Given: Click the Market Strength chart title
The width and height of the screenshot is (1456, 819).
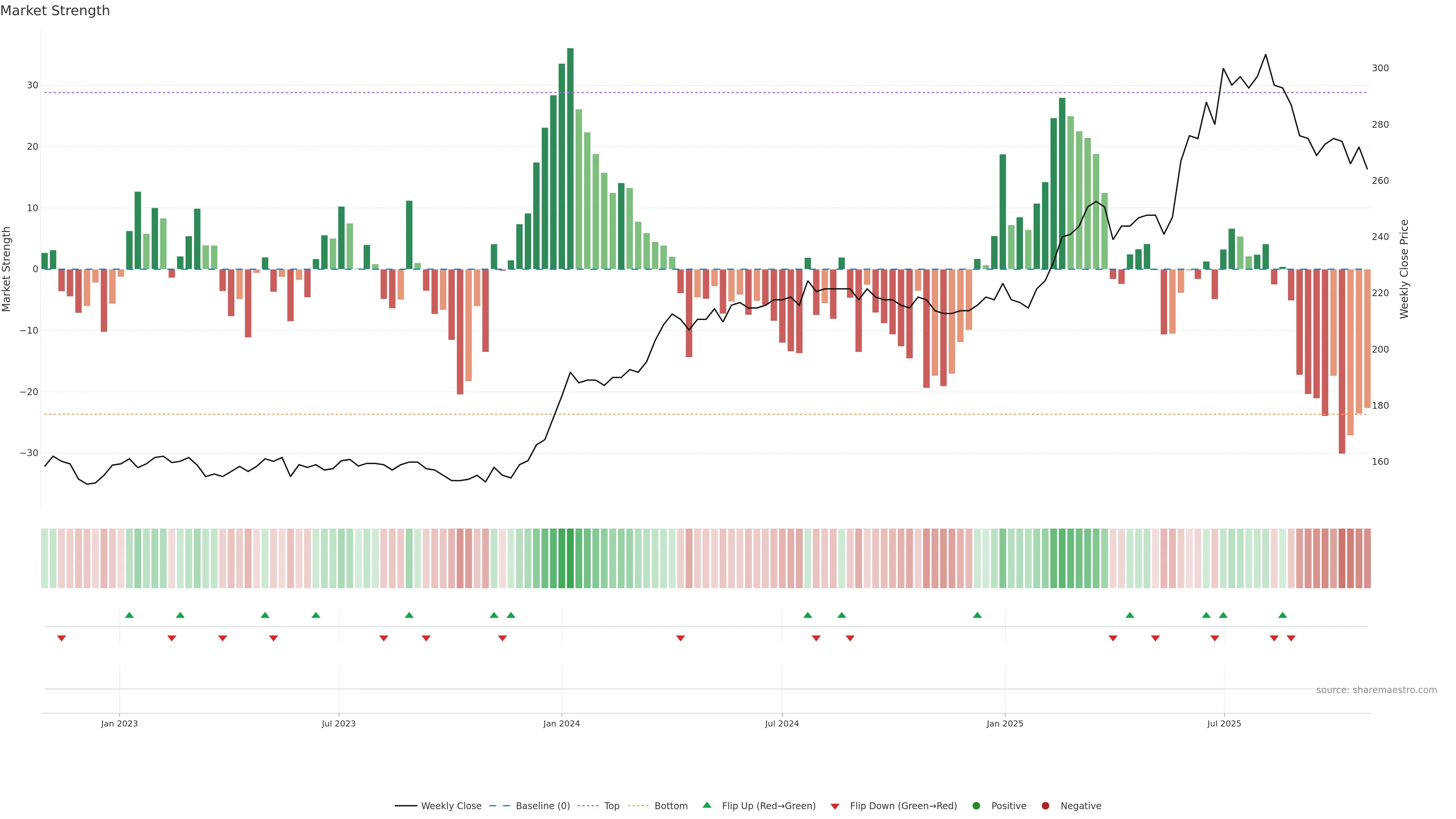Looking at the screenshot, I should (x=55, y=11).
